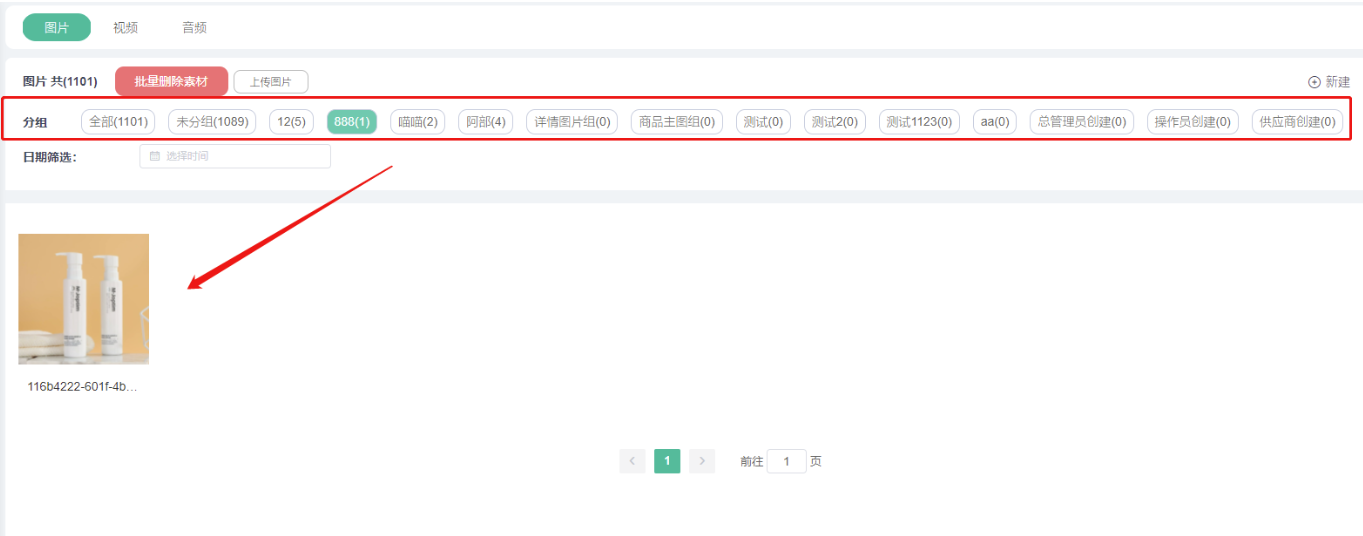Image resolution: width=1363 pixels, height=536 pixels.
Task: Click the 新建 plus icon
Action: (1314, 82)
